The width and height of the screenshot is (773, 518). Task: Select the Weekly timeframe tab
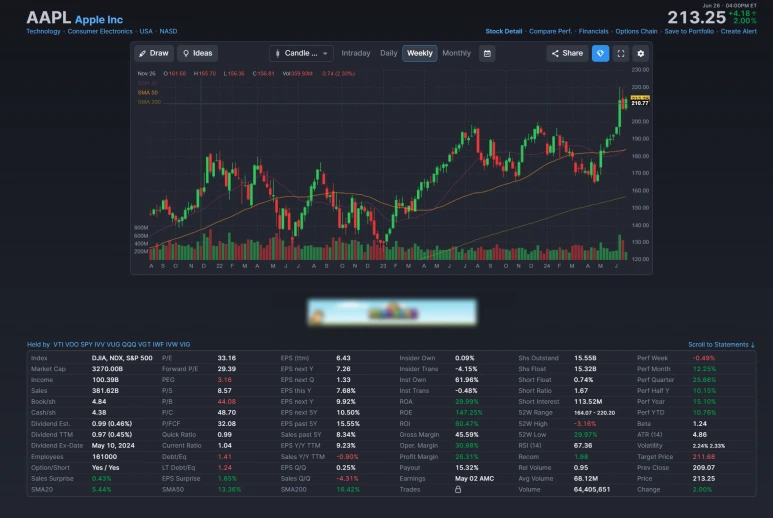[x=420, y=53]
